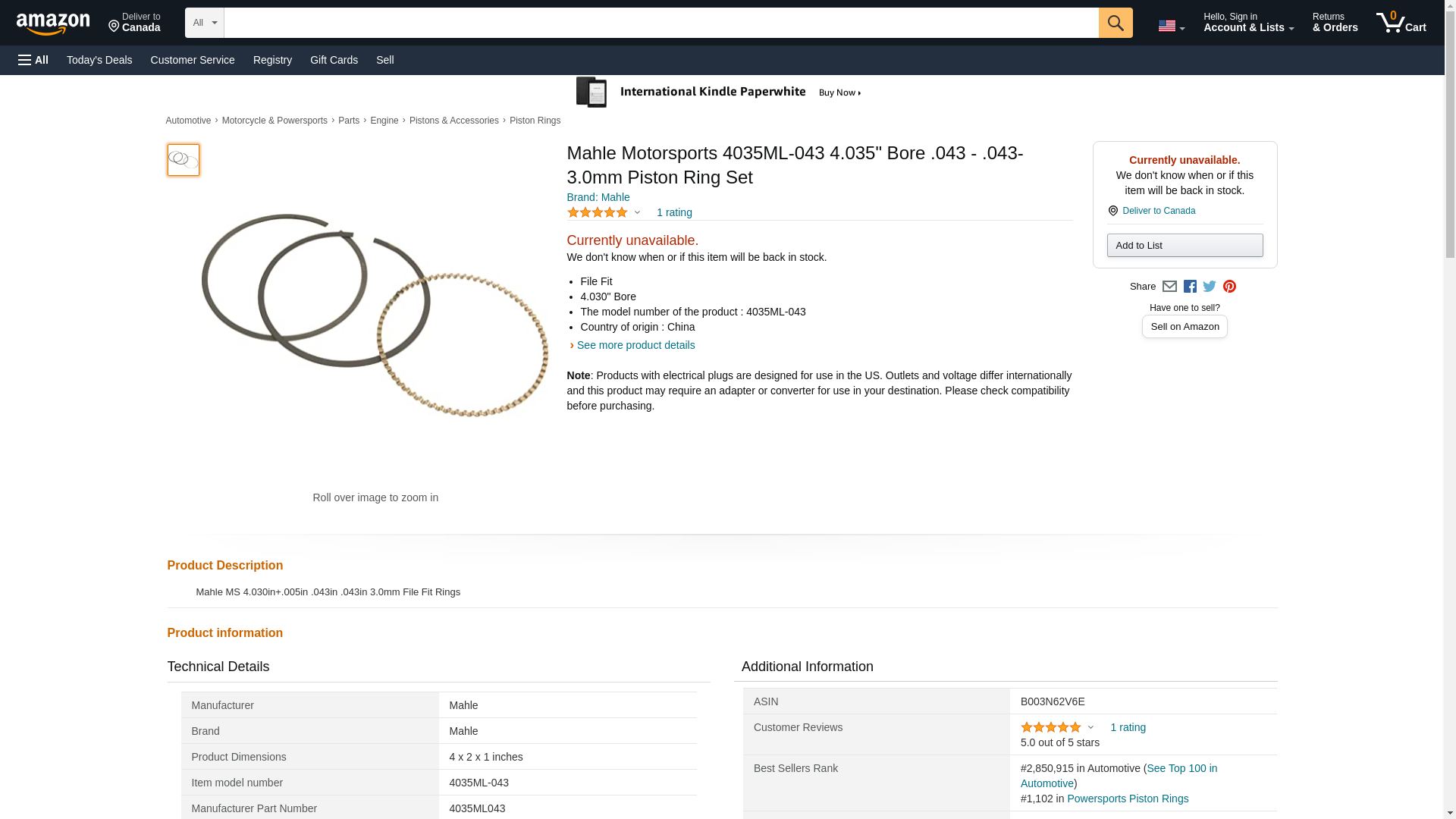The height and width of the screenshot is (819, 1456).
Task: Open the shopping cart
Action: click(1401, 23)
